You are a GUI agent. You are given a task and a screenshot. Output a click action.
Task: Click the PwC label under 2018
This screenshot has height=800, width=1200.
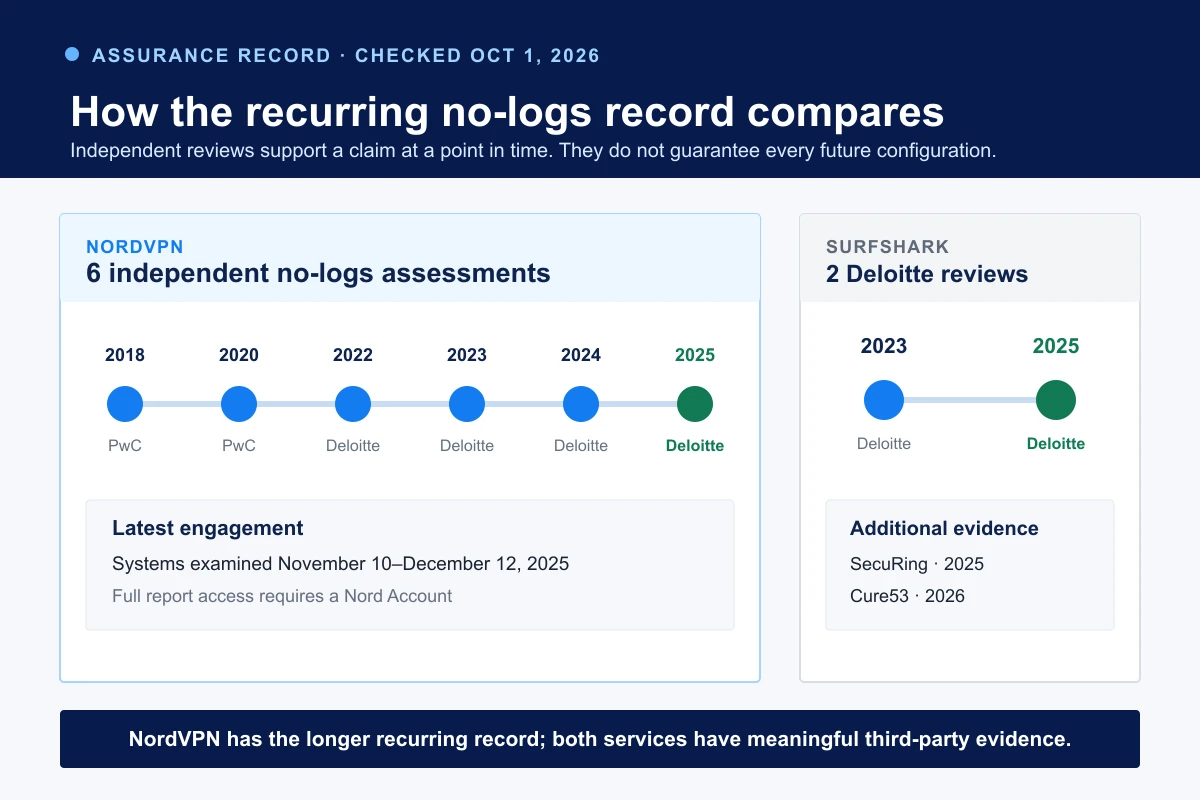pos(125,446)
